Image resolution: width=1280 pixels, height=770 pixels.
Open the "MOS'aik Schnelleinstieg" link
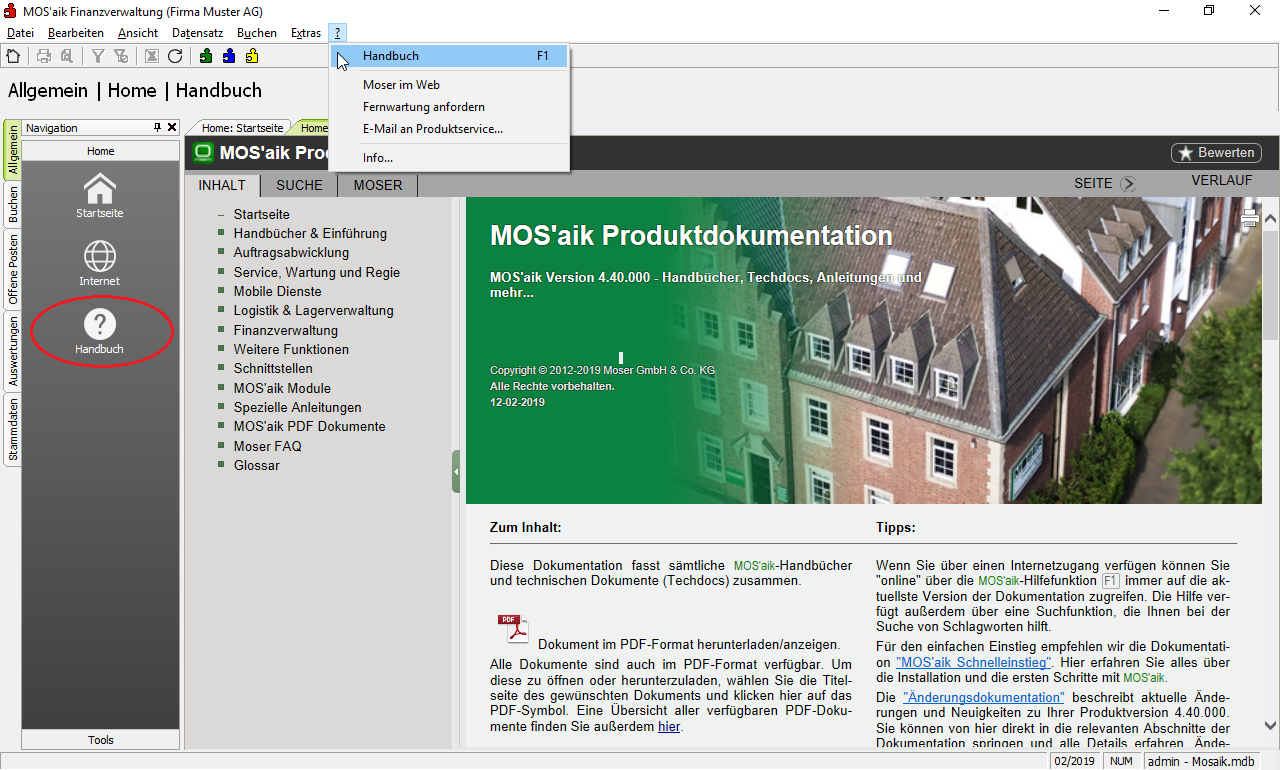pyautogui.click(x=973, y=662)
